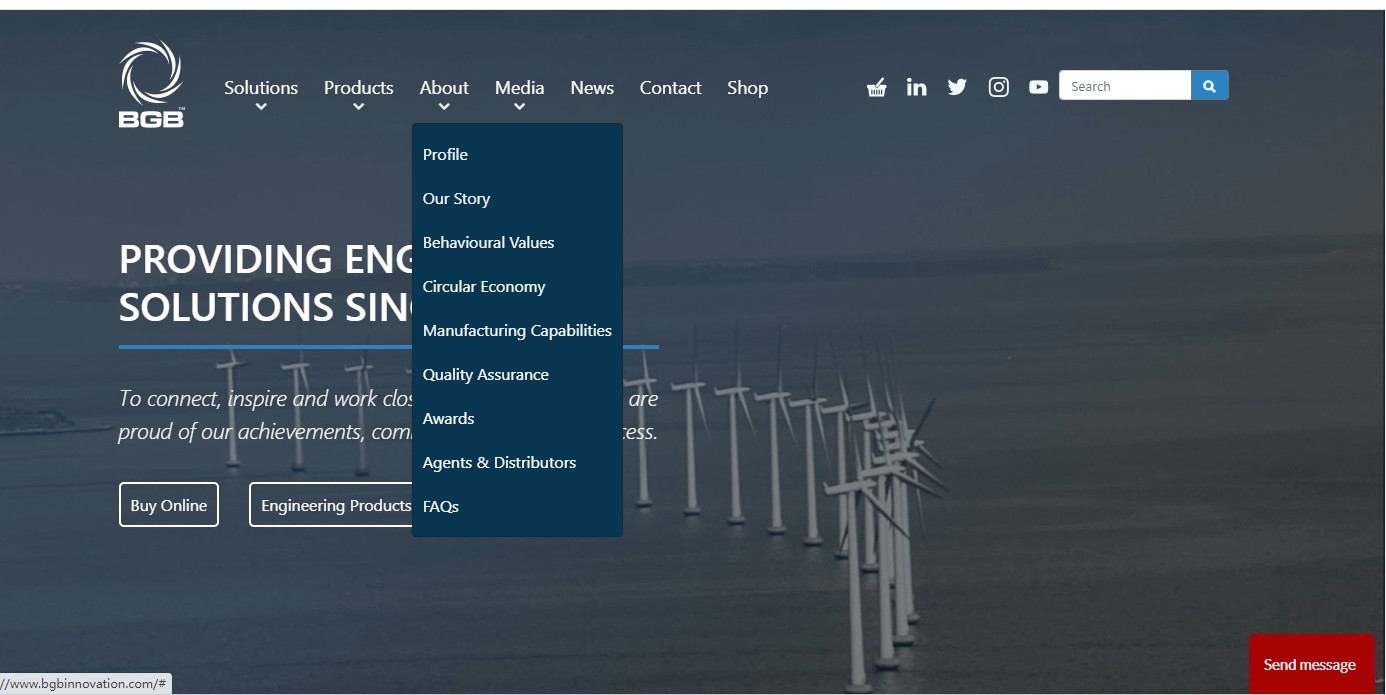Open the Twitter icon link
The image size is (1386, 695).
(957, 87)
